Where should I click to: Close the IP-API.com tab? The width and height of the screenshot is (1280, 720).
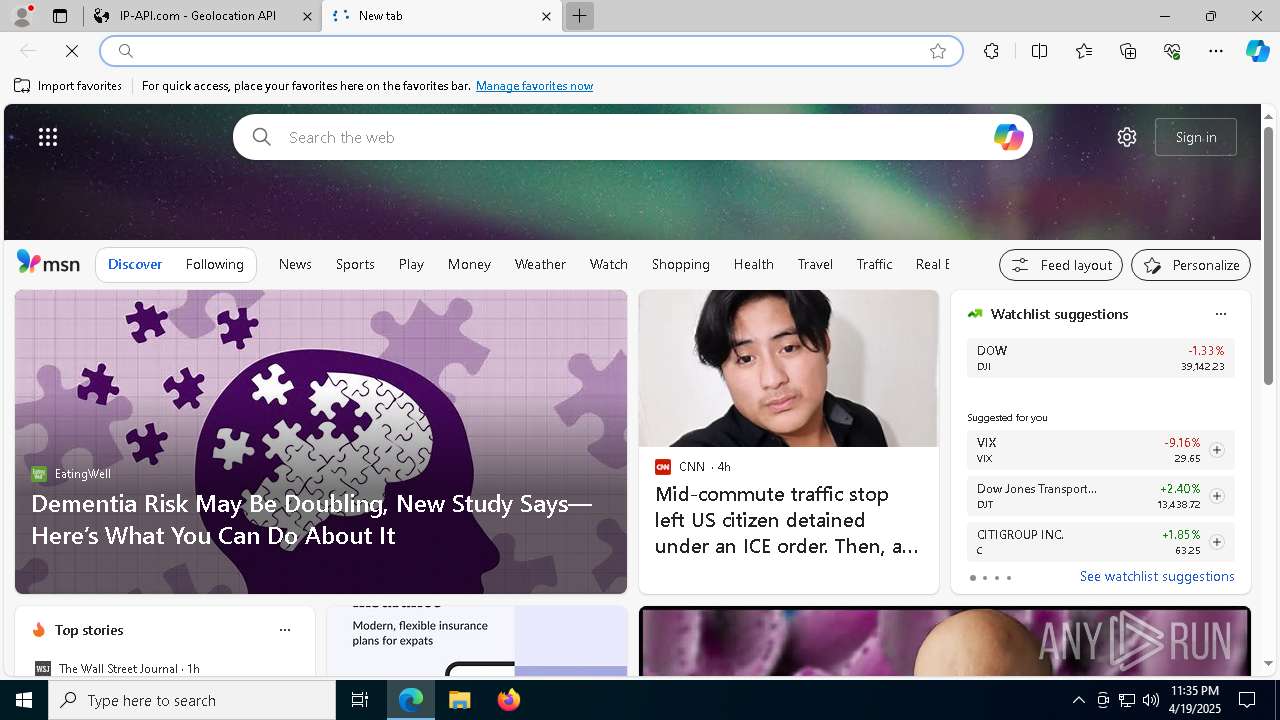tap(308, 16)
